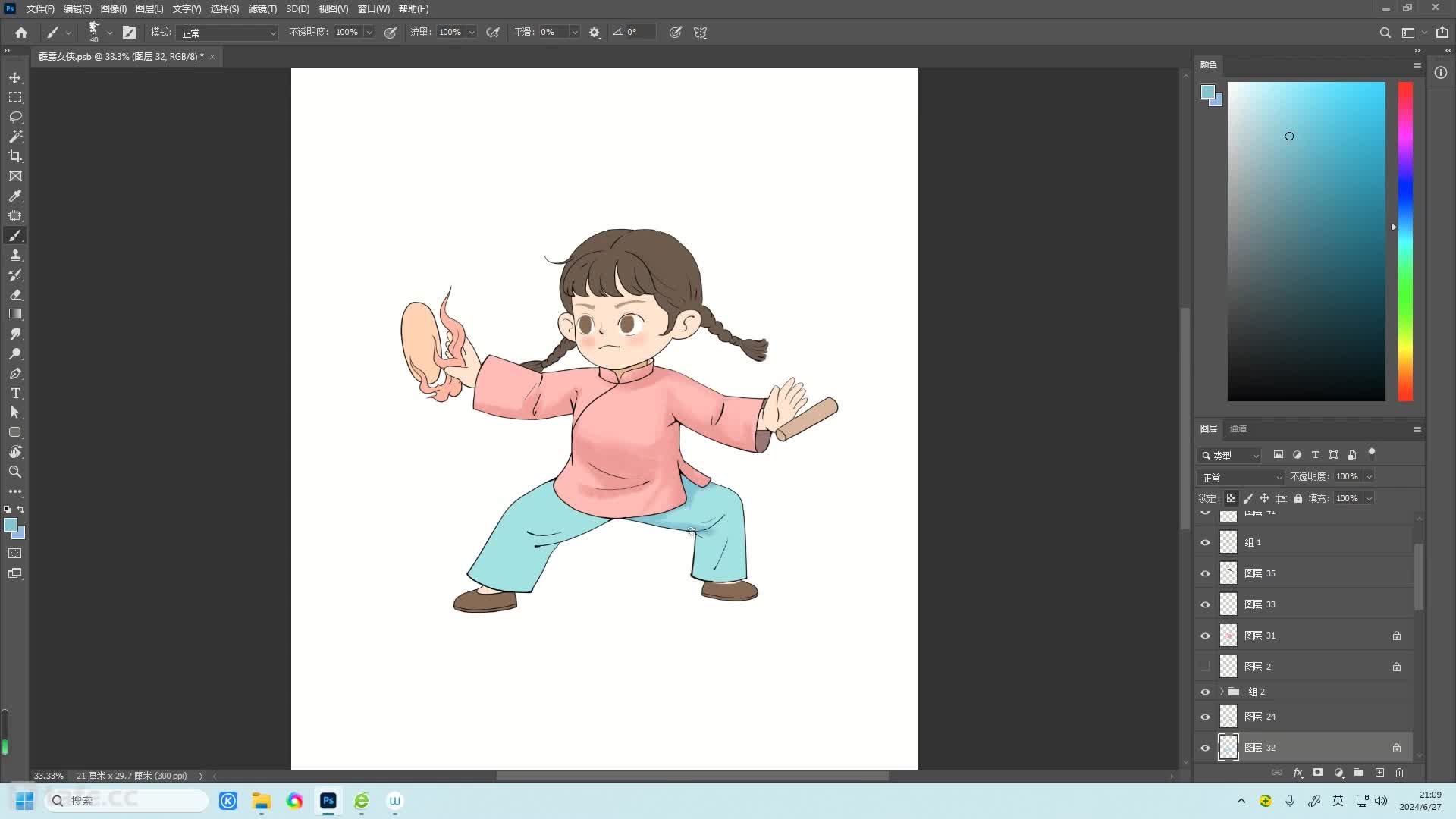Open the 滤镜(T) menu

point(262,9)
